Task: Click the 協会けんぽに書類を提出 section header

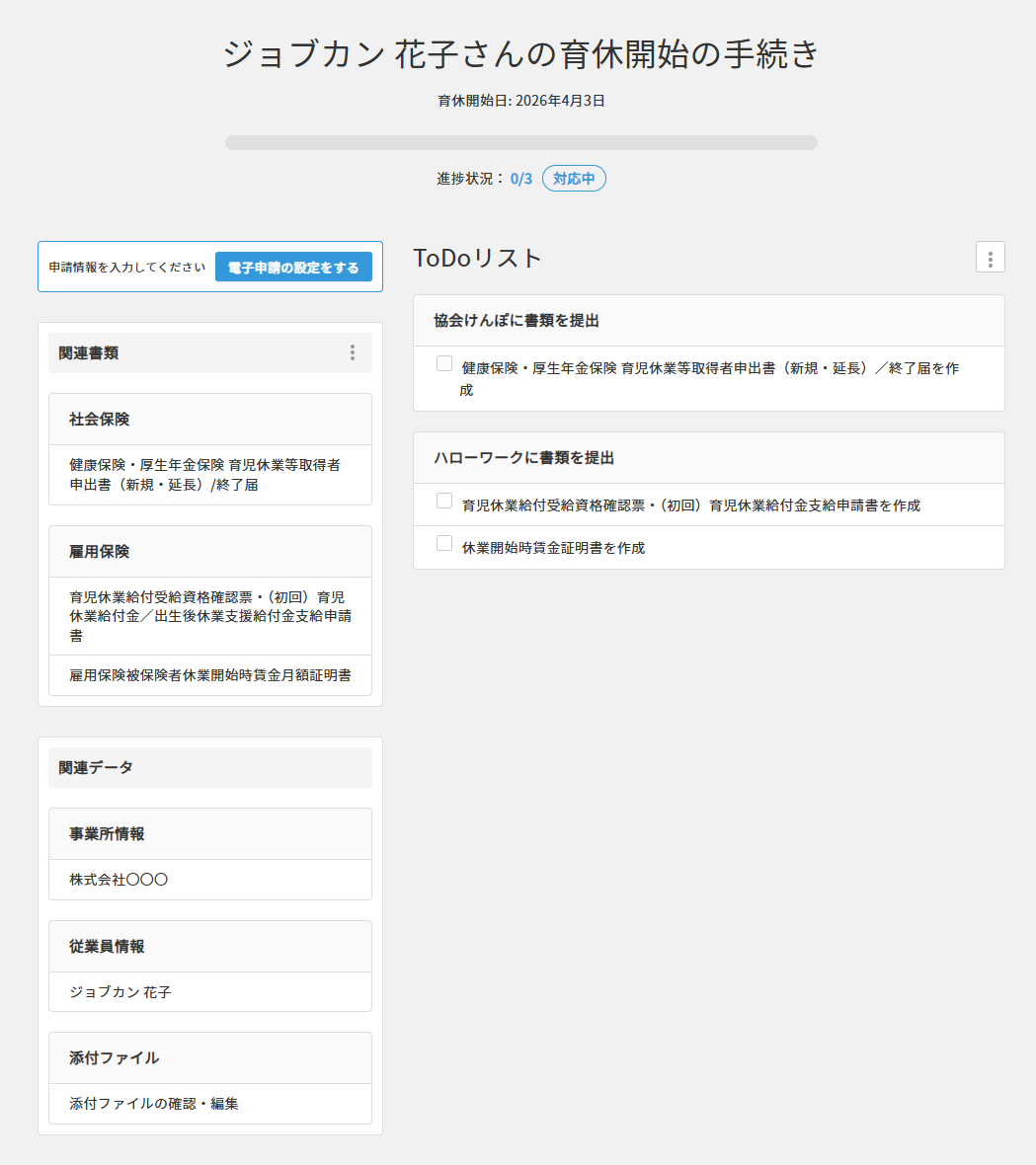Action: click(709, 321)
